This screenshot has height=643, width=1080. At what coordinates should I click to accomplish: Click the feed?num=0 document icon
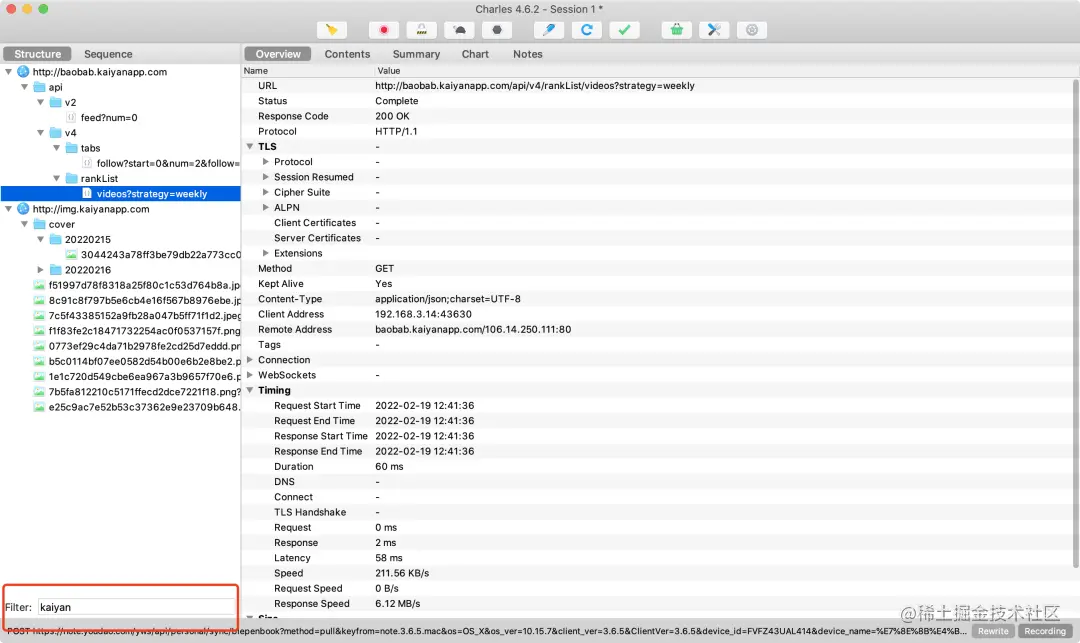[71, 117]
